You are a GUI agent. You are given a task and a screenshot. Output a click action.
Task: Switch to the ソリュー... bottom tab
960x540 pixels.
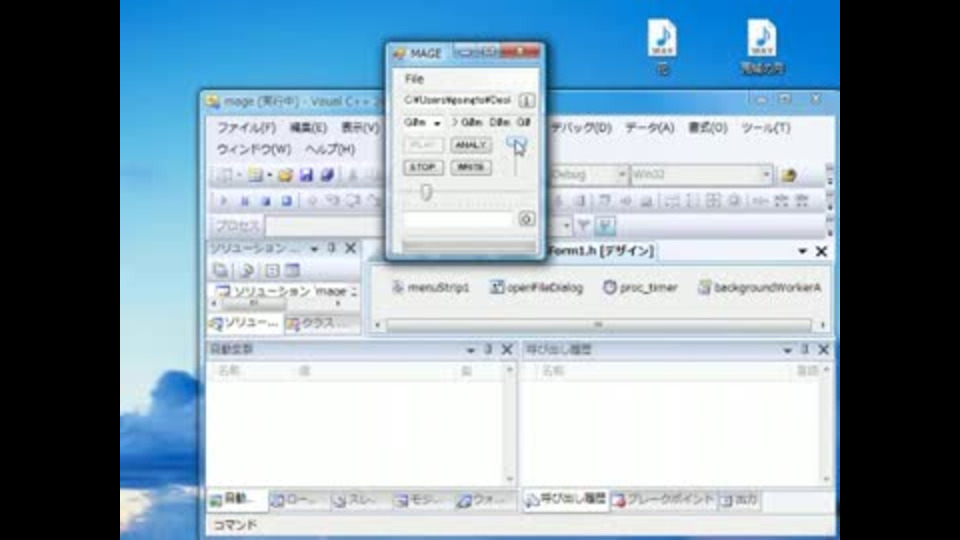coord(245,323)
